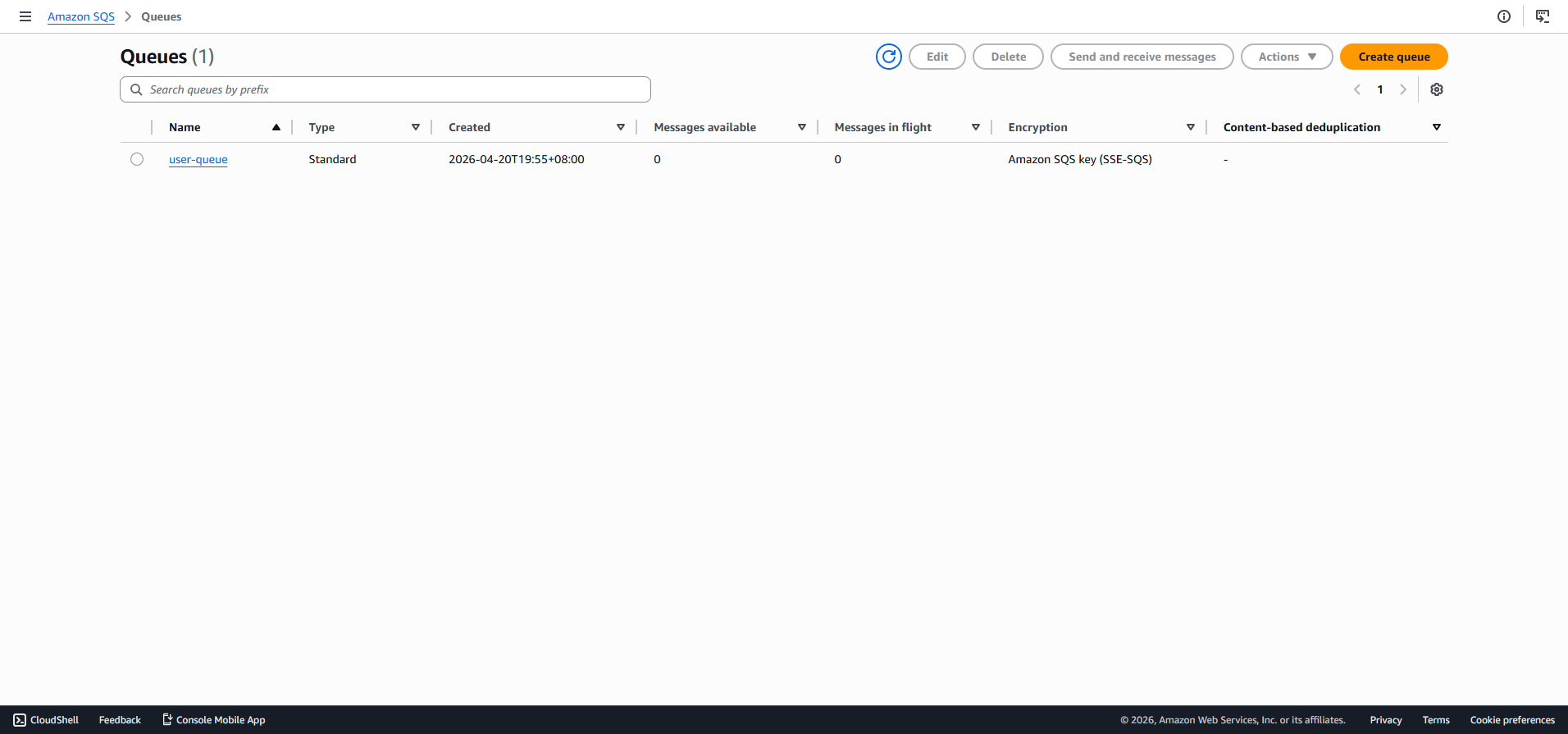
Task: Focus the Search queues by prefix field
Action: [x=385, y=89]
